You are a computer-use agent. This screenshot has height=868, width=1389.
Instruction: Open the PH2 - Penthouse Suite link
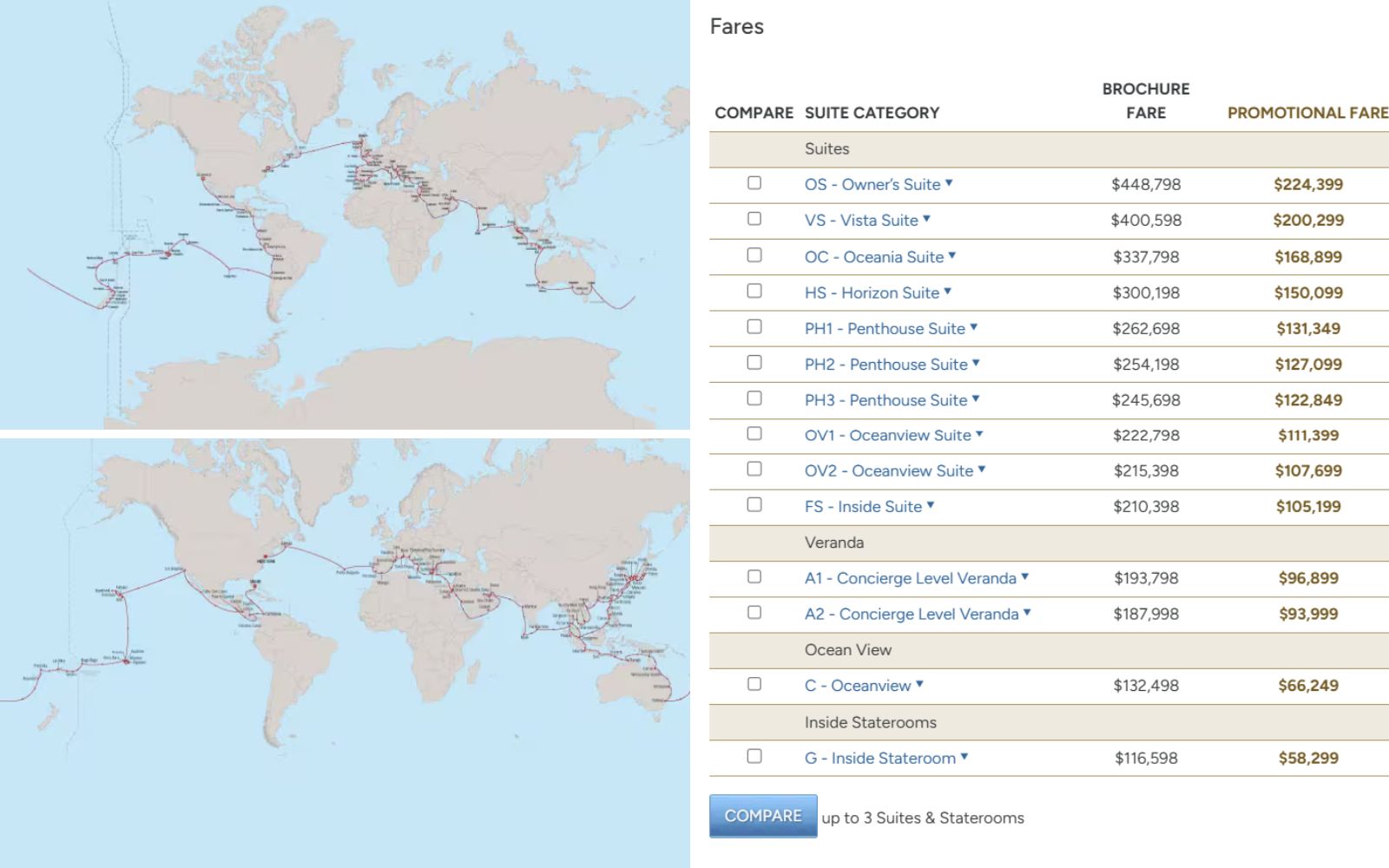tap(885, 365)
